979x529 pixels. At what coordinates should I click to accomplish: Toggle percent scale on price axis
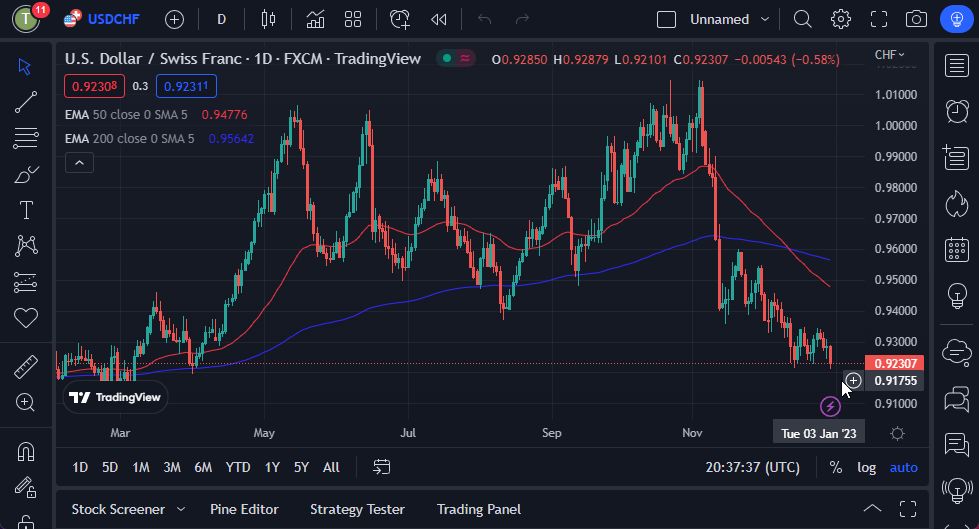click(x=835, y=467)
